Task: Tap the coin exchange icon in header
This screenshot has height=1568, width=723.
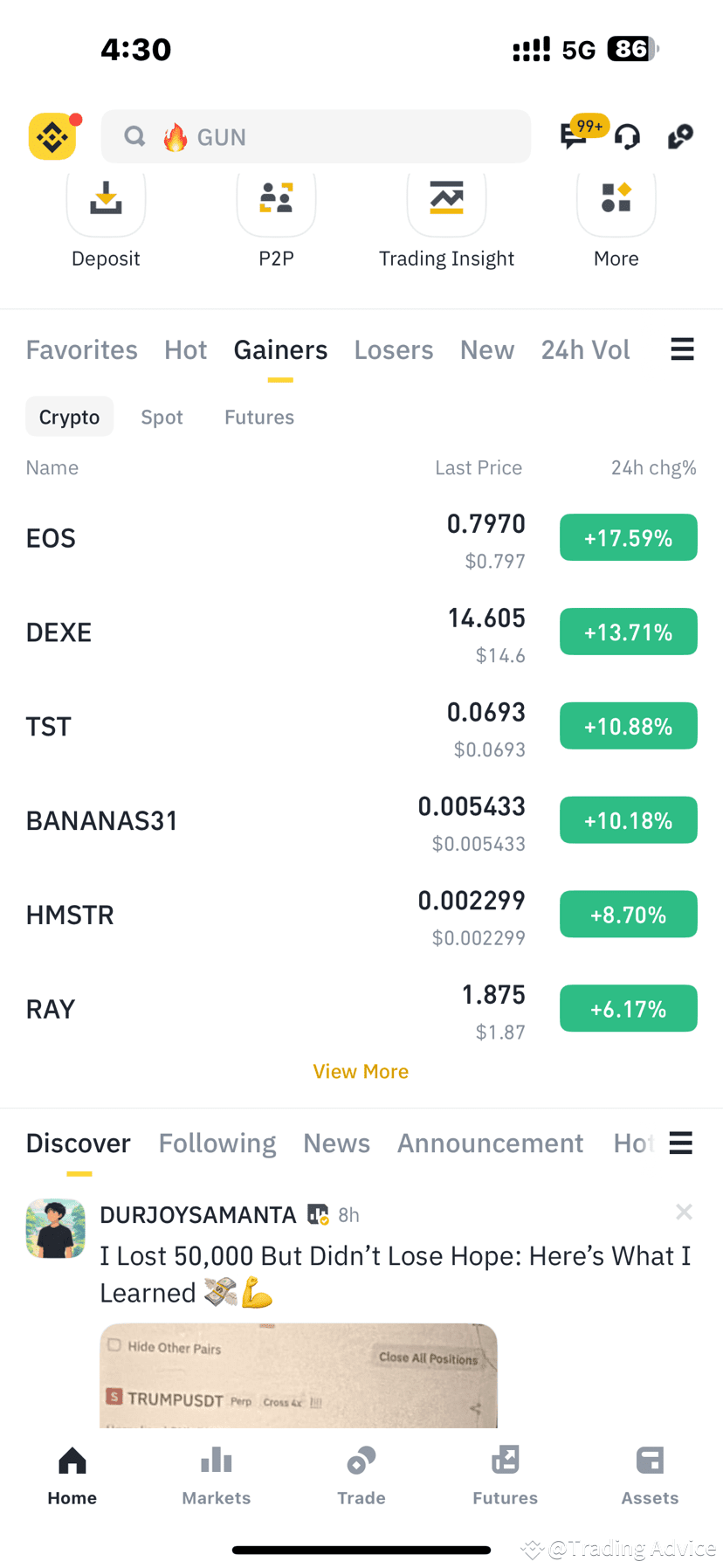Action: coord(680,137)
